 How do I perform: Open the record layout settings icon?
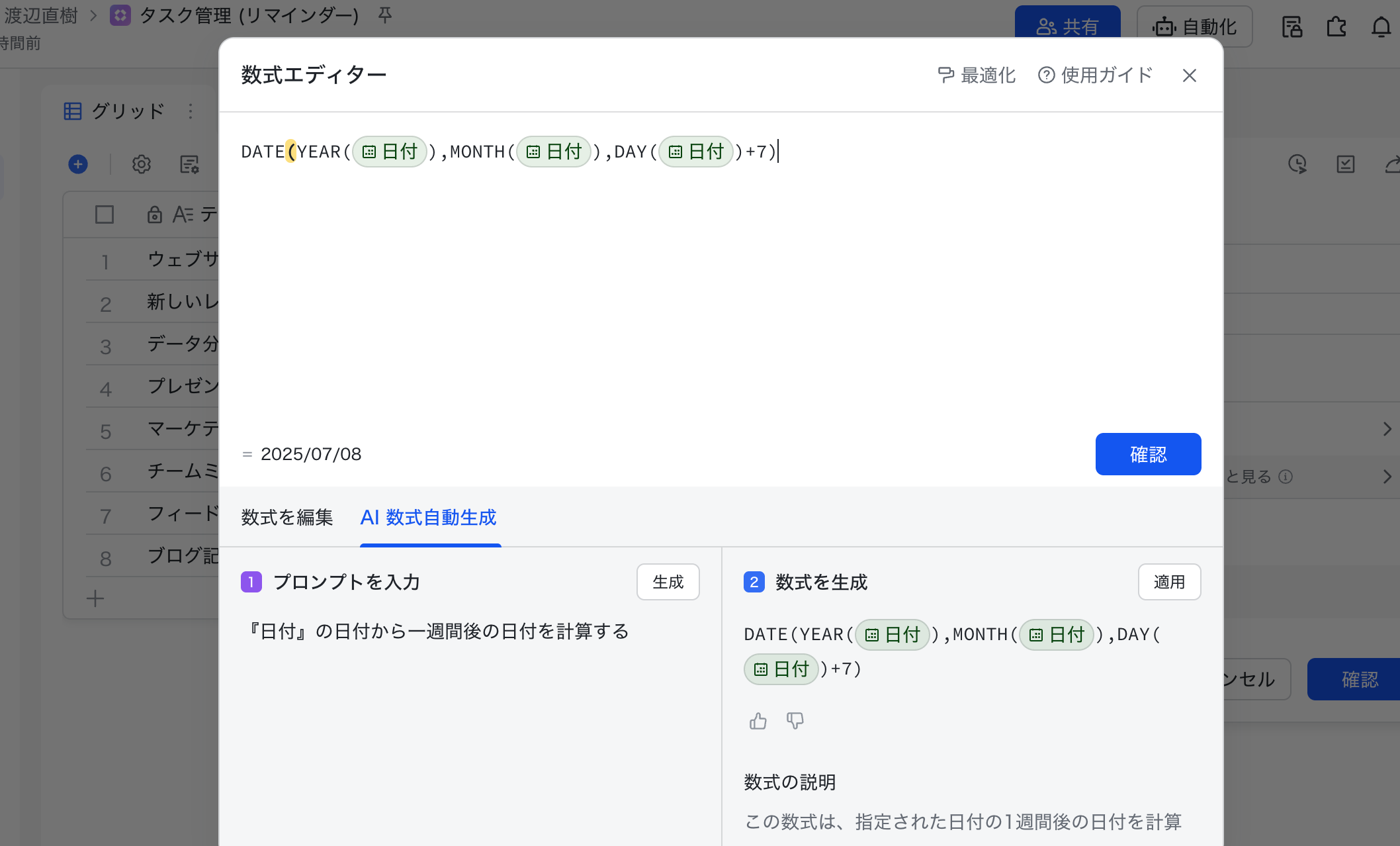tap(189, 165)
